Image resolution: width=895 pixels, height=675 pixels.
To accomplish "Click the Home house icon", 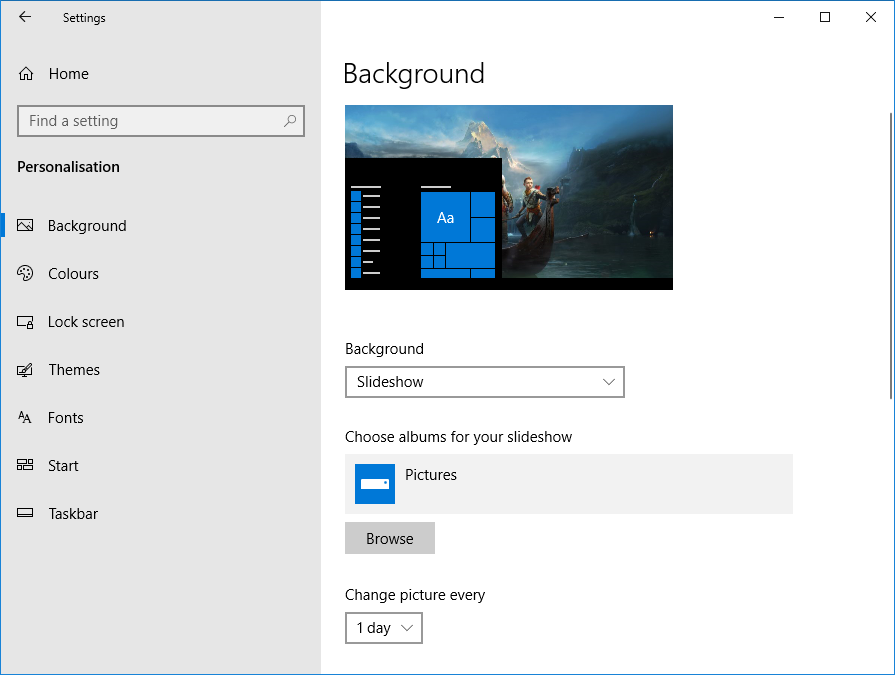I will pos(26,74).
